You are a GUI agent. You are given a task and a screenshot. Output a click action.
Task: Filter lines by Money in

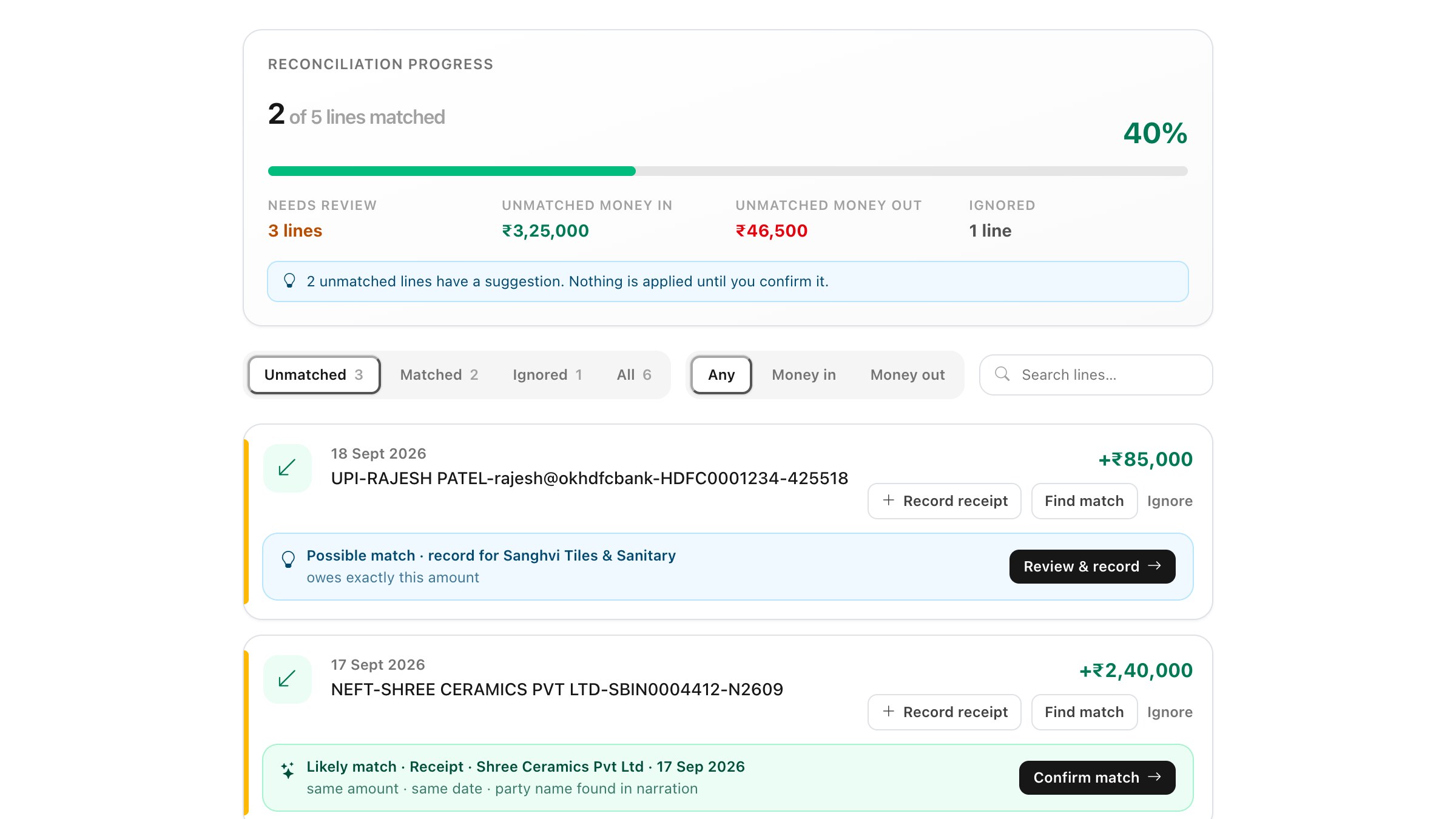tap(804, 375)
